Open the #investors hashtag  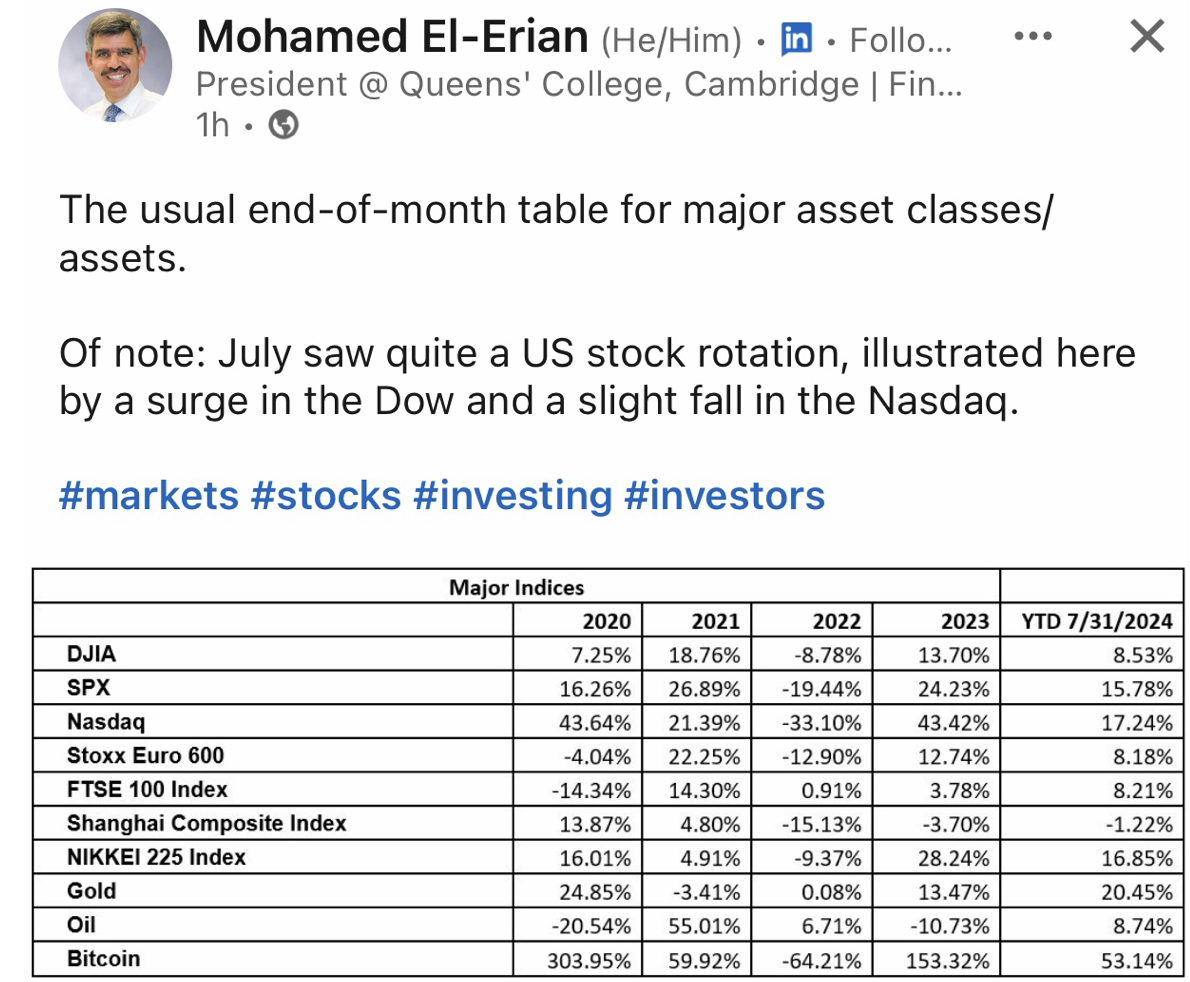725,495
